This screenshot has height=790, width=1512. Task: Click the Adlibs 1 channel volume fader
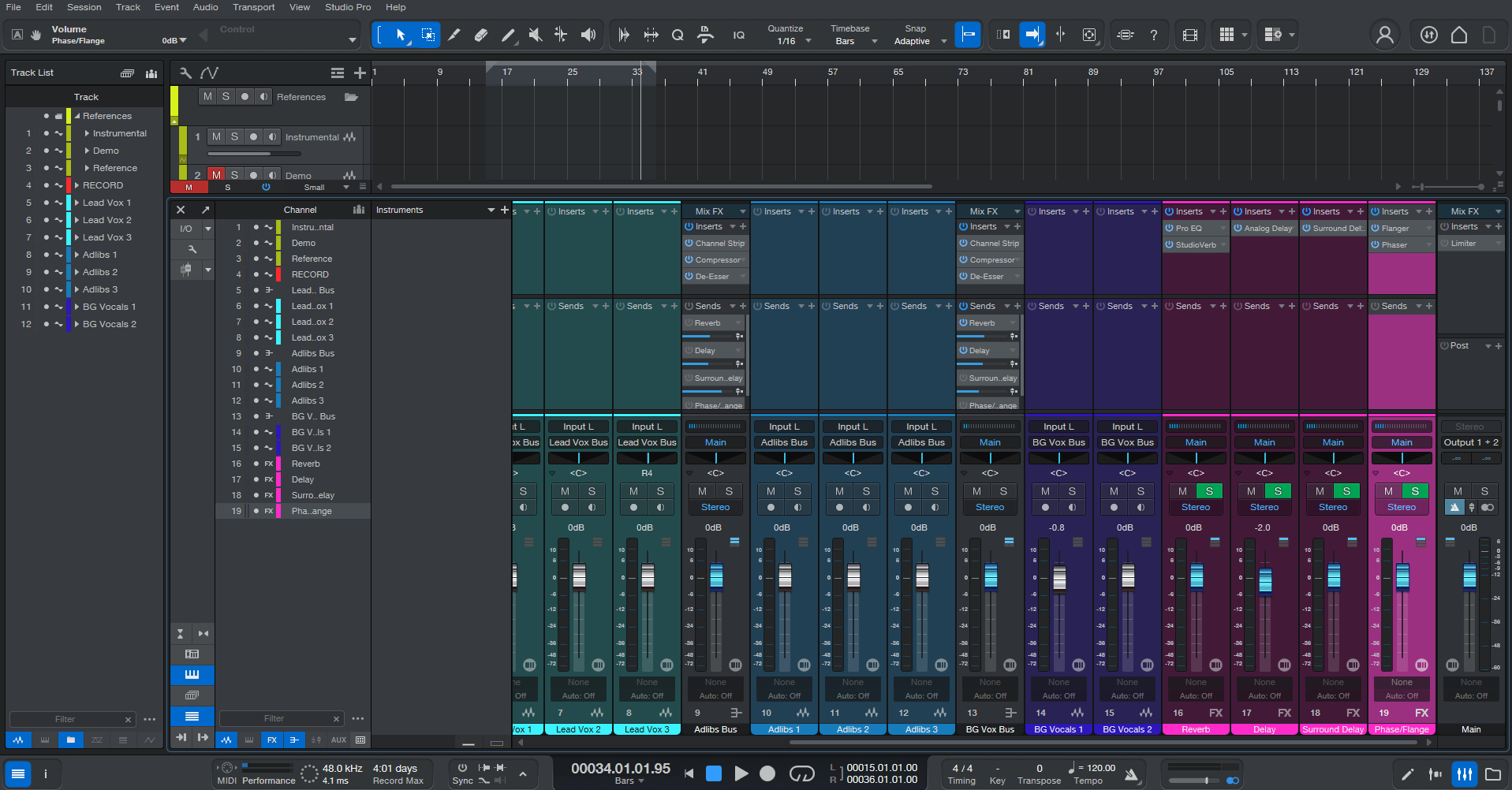784,576
